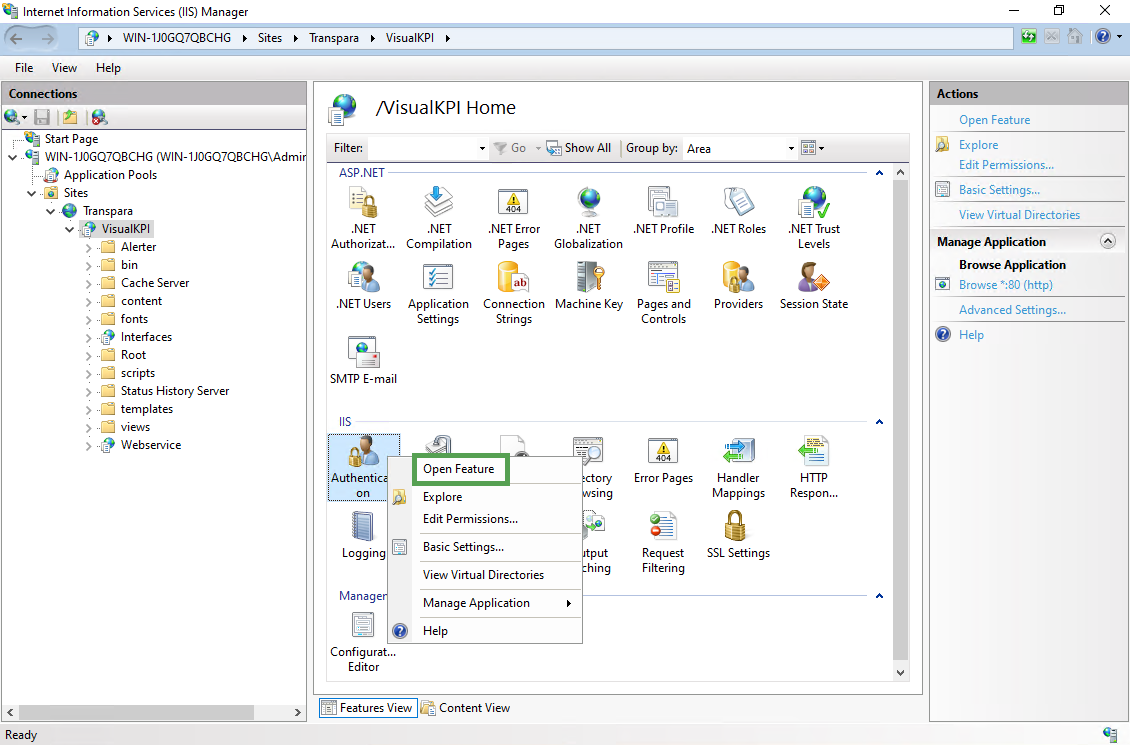Screen dimensions: 1130x745
Task: Open Advanced Settings link in Actions
Action: click(x=1012, y=310)
